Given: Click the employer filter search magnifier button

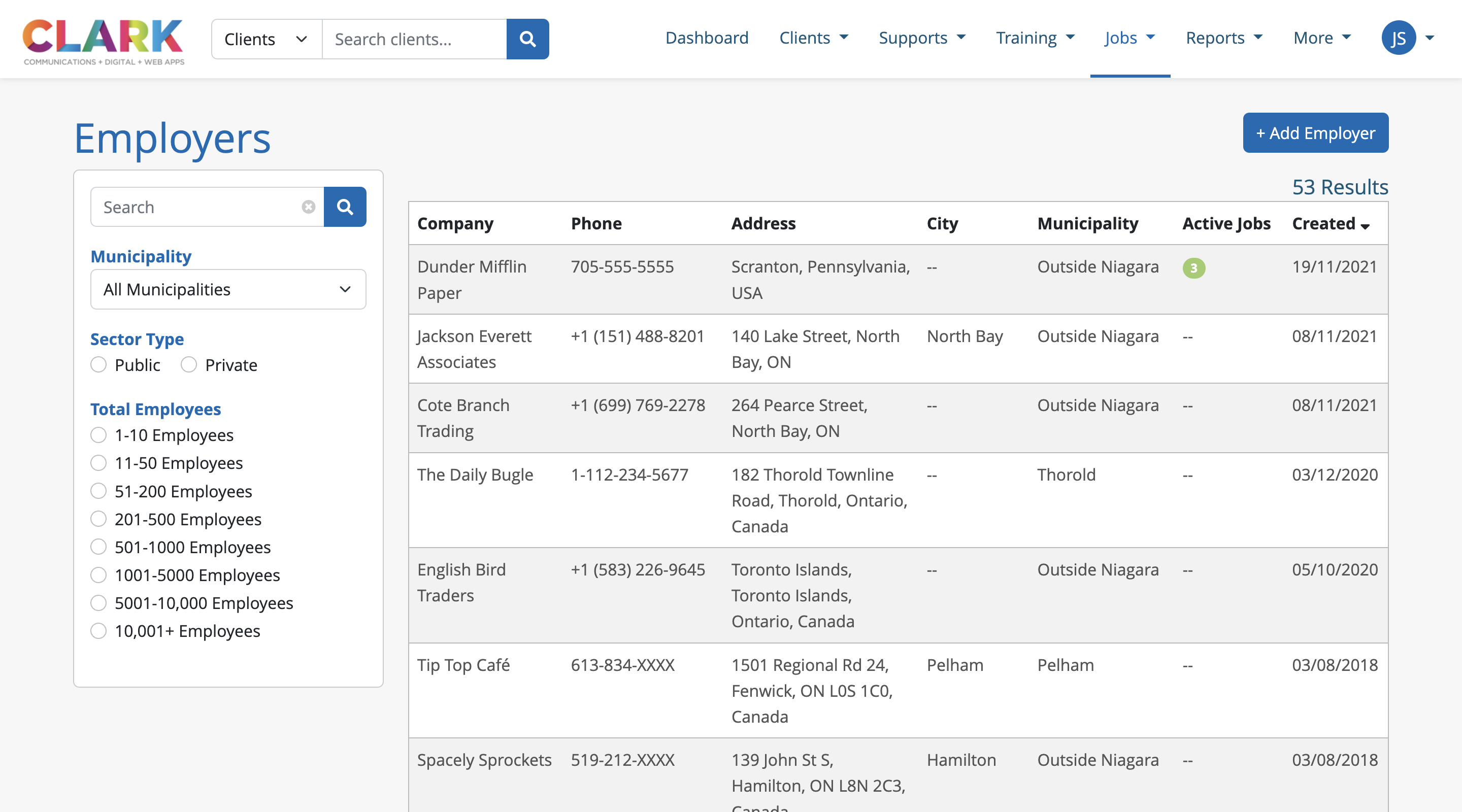Looking at the screenshot, I should pyautogui.click(x=345, y=207).
